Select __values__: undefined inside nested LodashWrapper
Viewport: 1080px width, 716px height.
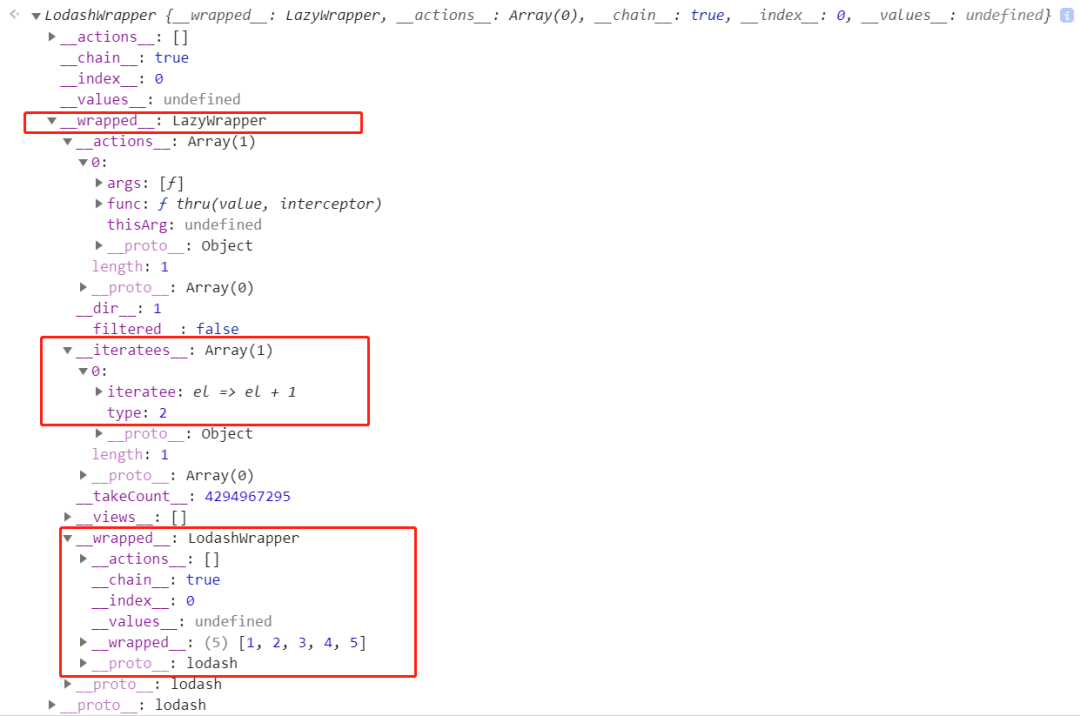tap(182, 622)
